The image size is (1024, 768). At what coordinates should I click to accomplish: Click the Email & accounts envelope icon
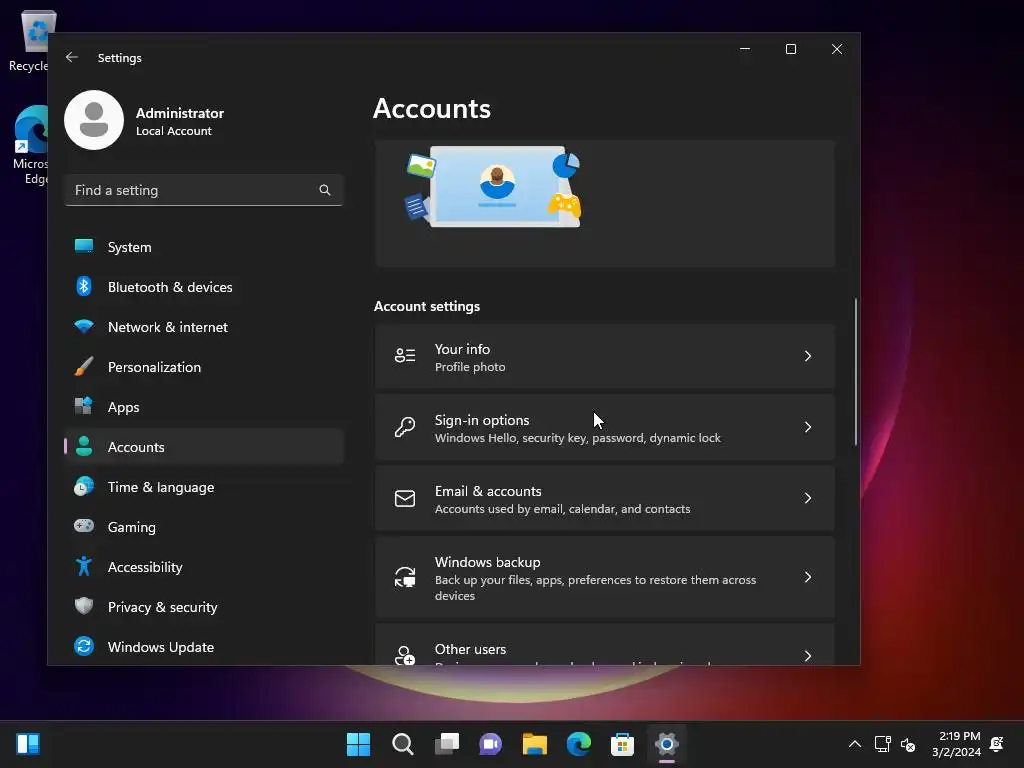[x=405, y=498]
